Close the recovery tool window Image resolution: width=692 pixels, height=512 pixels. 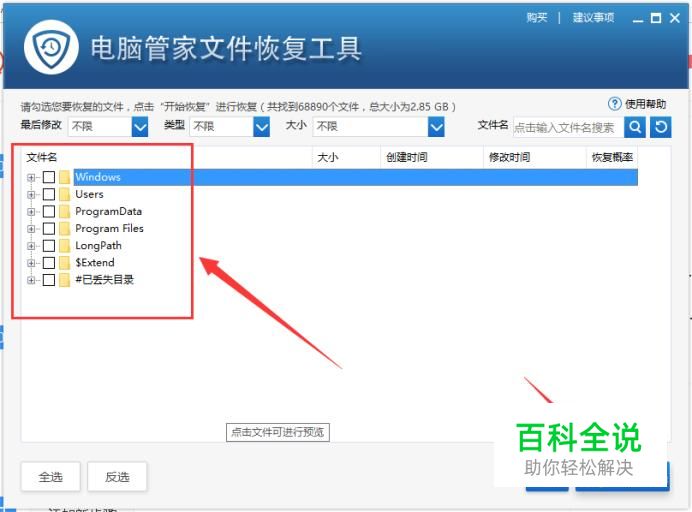coord(675,18)
